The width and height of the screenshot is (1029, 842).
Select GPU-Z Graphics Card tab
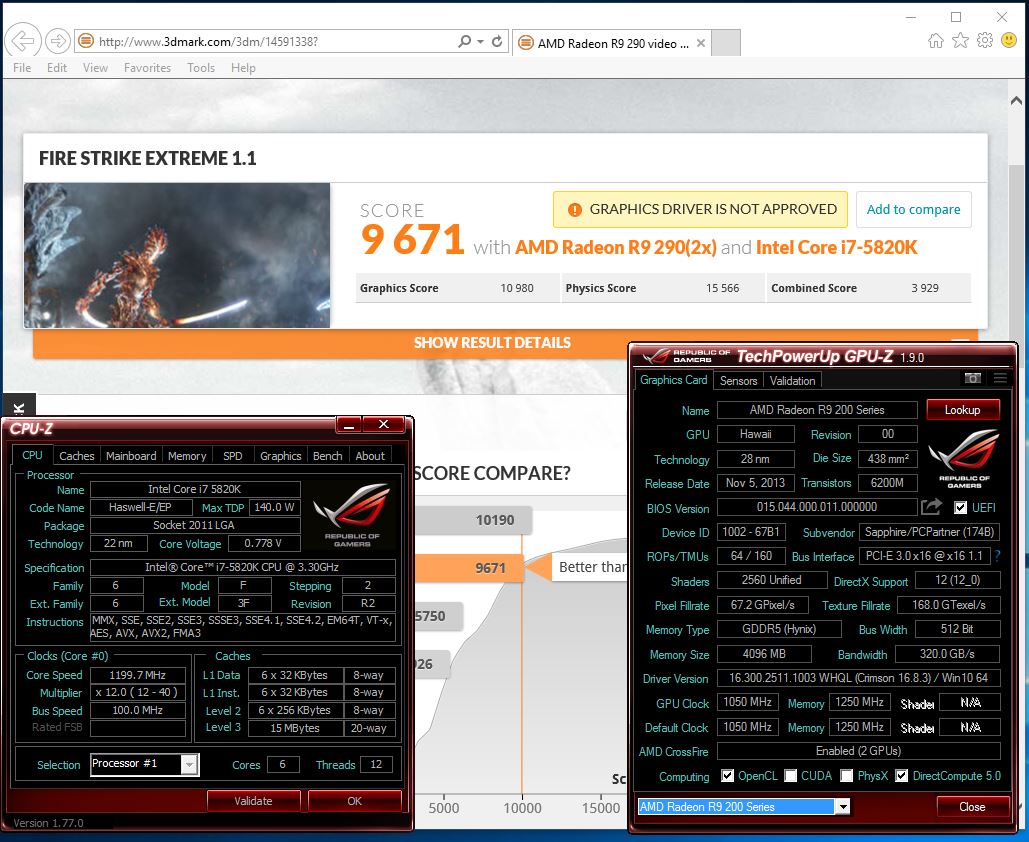click(x=673, y=380)
